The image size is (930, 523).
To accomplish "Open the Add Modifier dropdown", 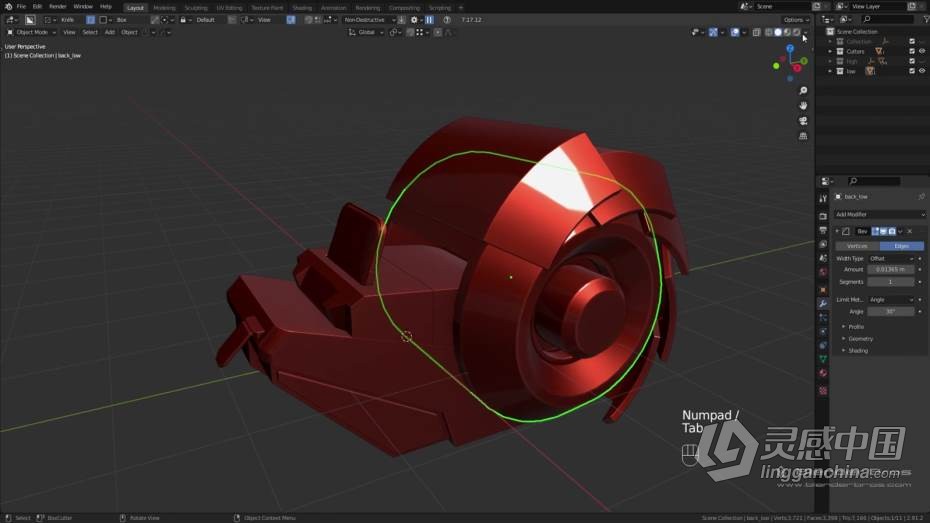I will pyautogui.click(x=880, y=215).
